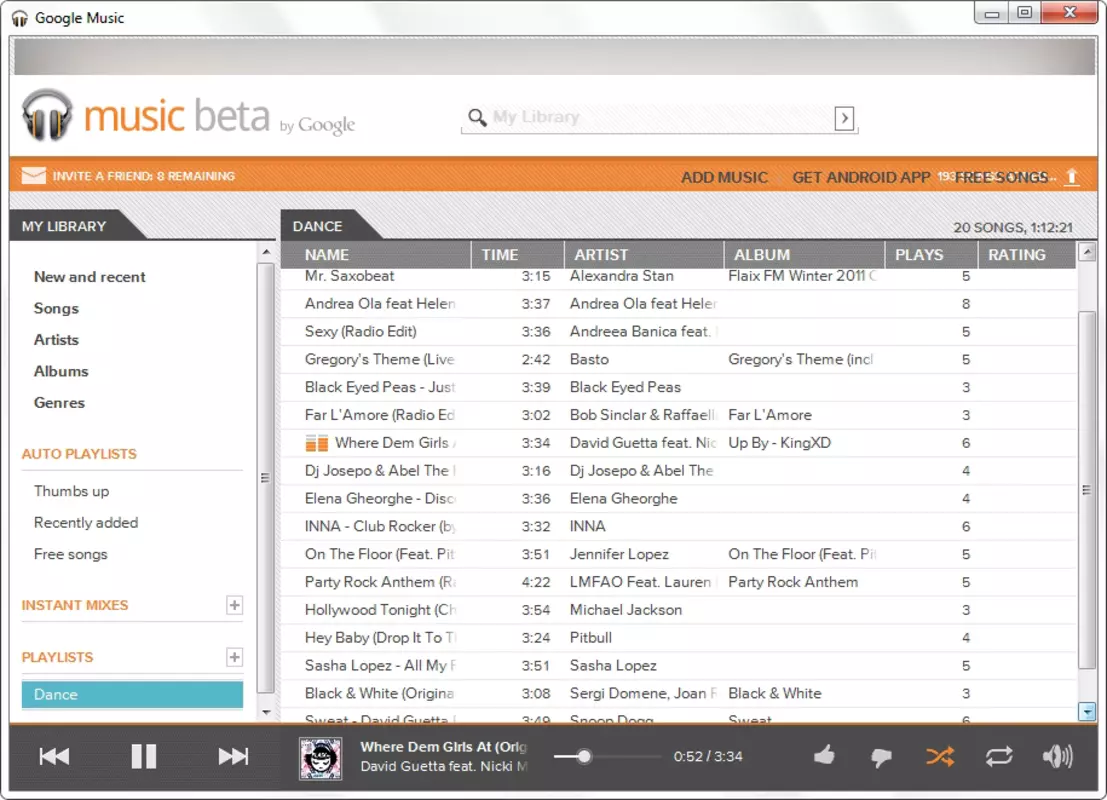Open the Albums library view

(61, 371)
